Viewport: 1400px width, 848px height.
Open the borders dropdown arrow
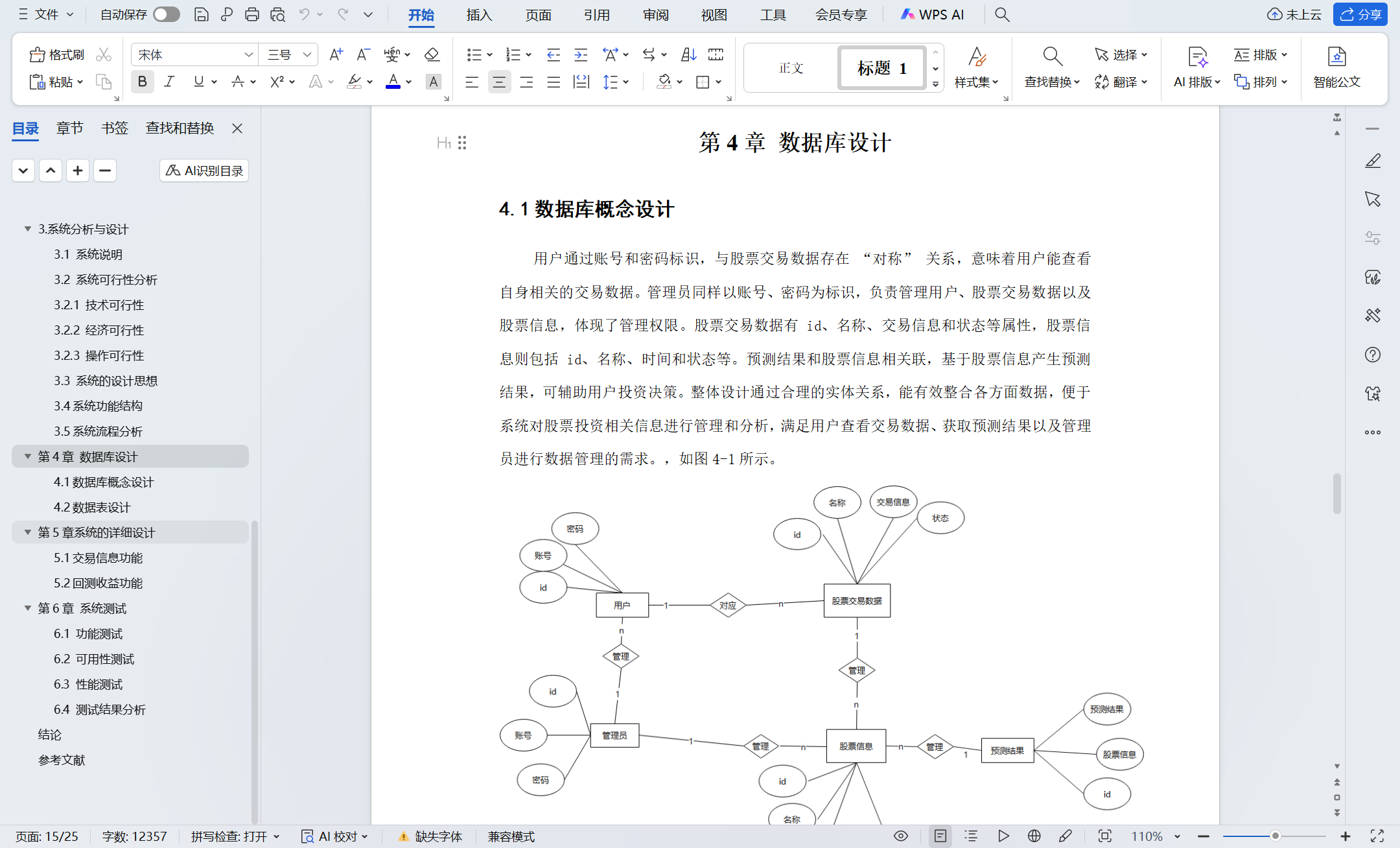[x=719, y=82]
